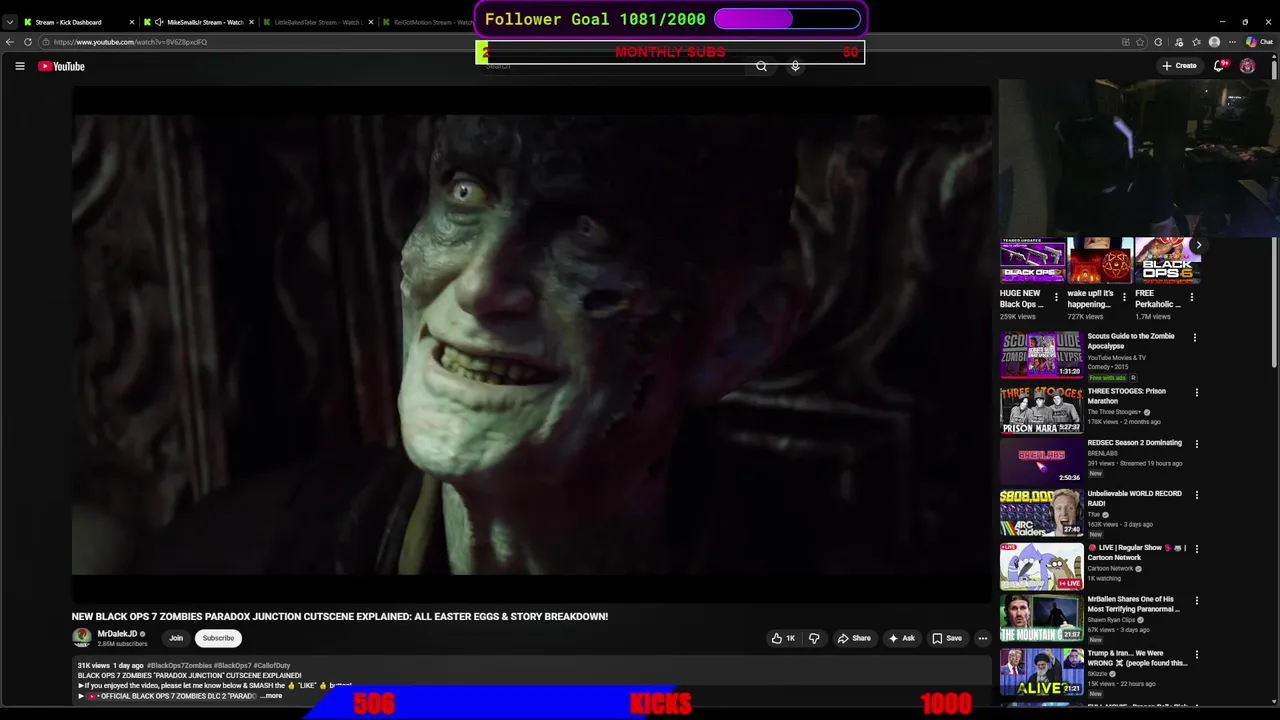
Task: Open options for REDSEC Season 2 video
Action: pyautogui.click(x=1196, y=444)
